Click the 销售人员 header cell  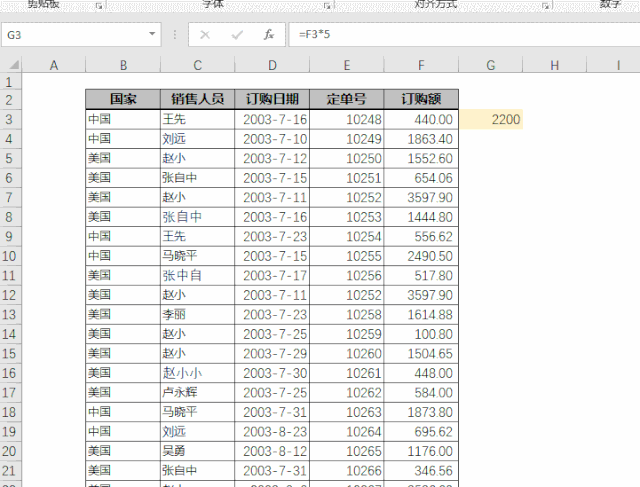click(x=198, y=99)
